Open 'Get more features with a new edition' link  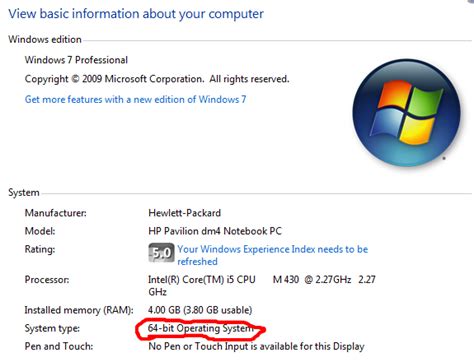[135, 99]
